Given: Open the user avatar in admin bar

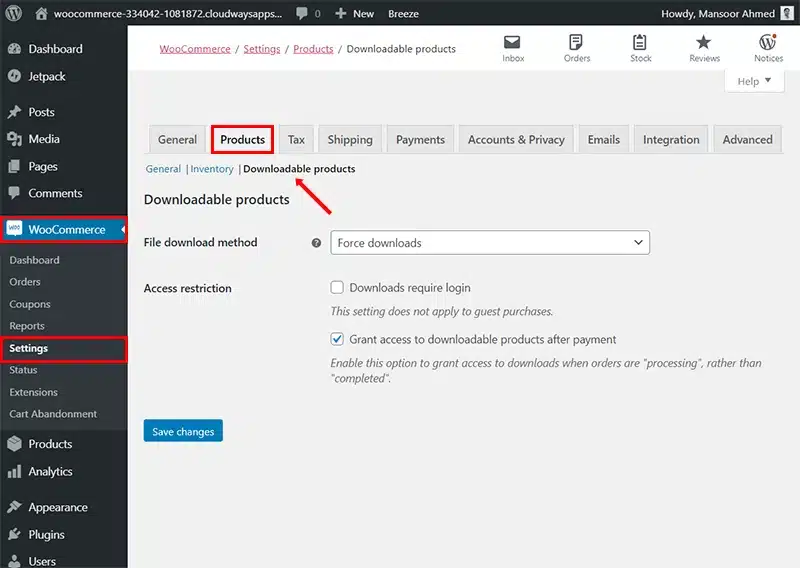Looking at the screenshot, I should pos(787,13).
